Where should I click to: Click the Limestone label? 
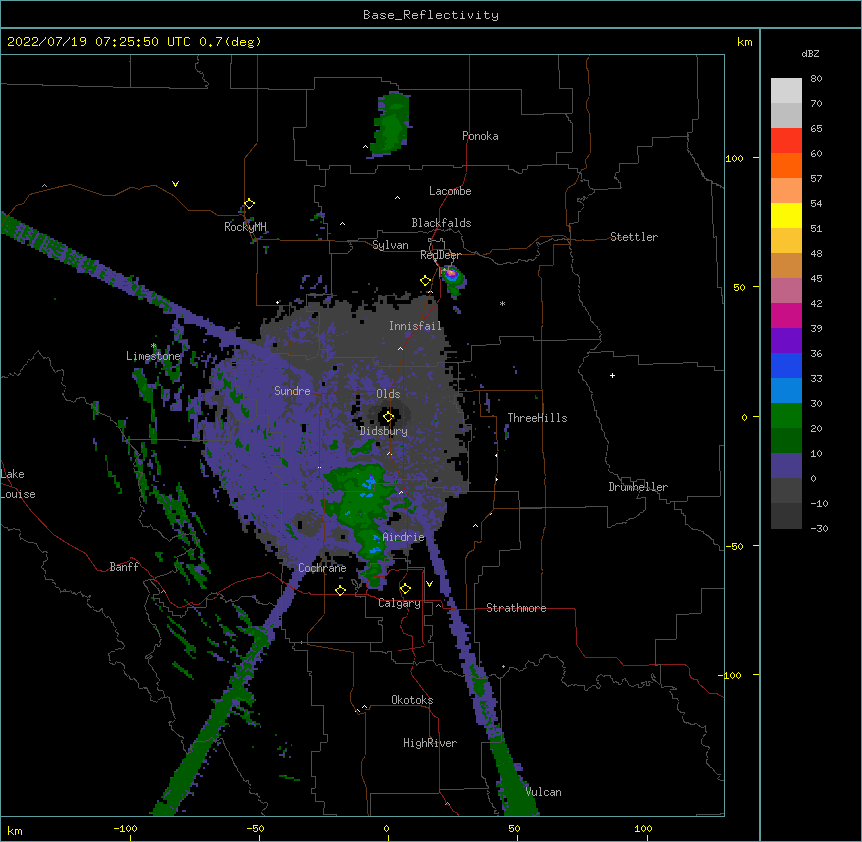click(x=153, y=356)
